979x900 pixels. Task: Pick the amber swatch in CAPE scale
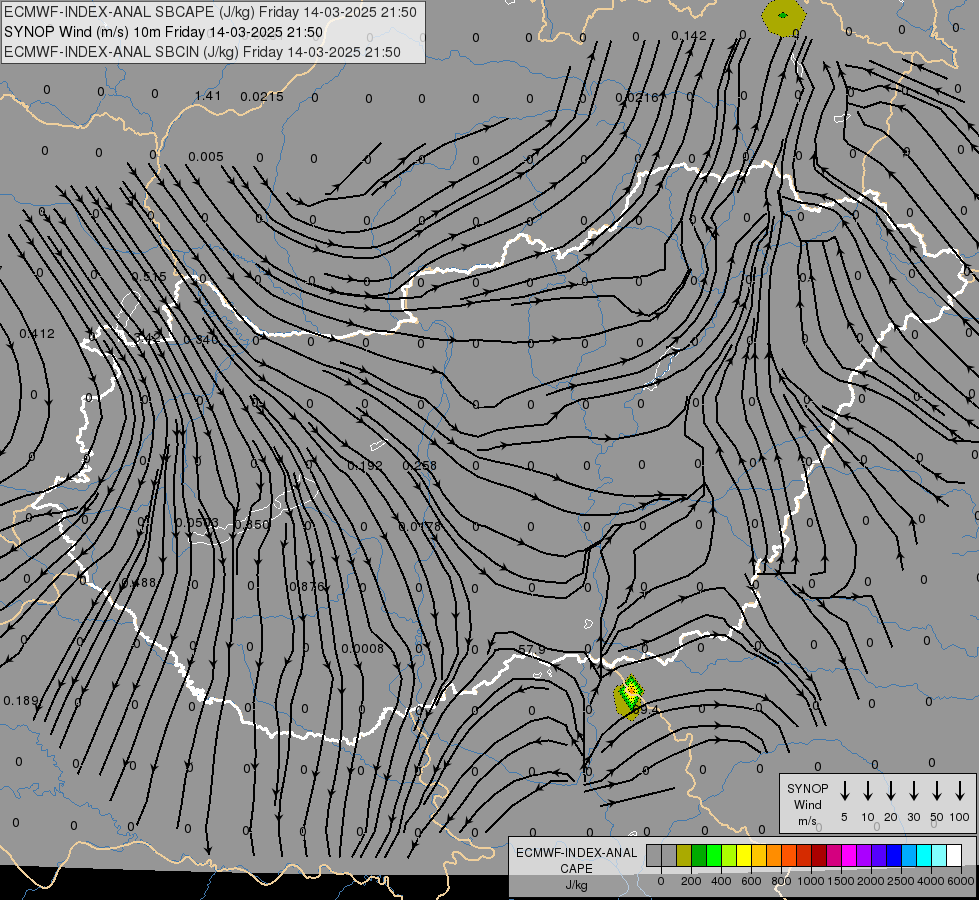[759, 855]
